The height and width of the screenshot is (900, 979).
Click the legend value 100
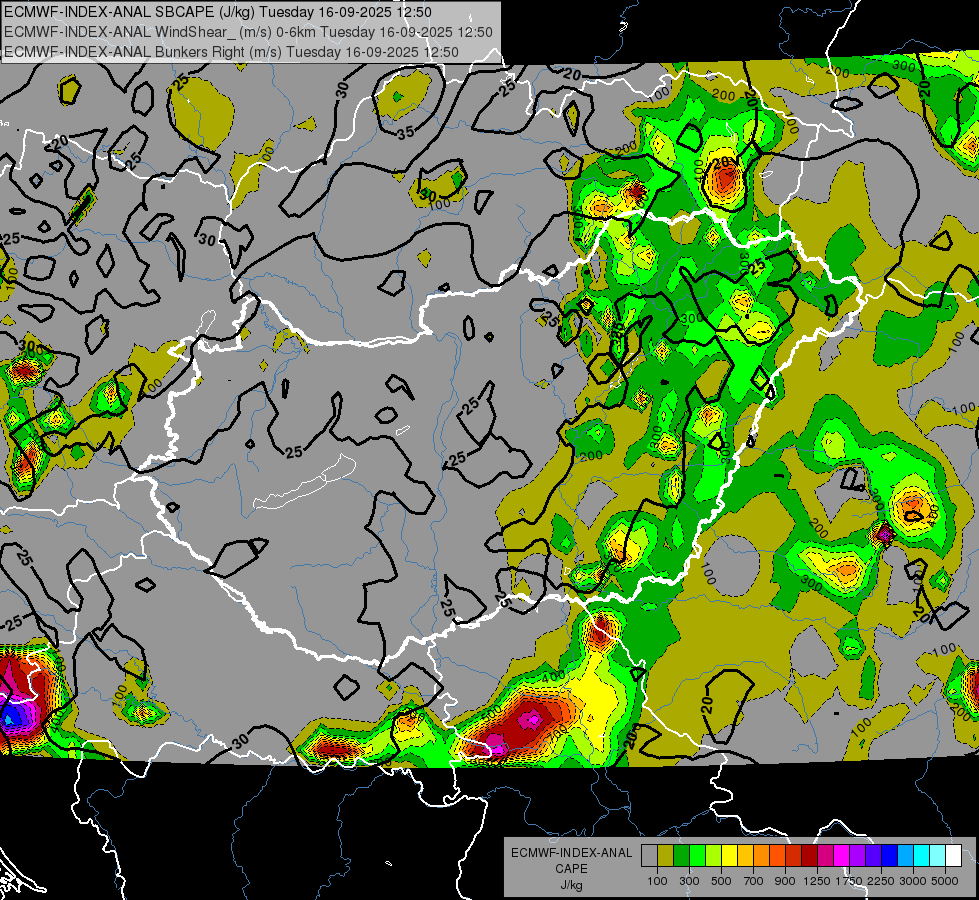point(657,881)
